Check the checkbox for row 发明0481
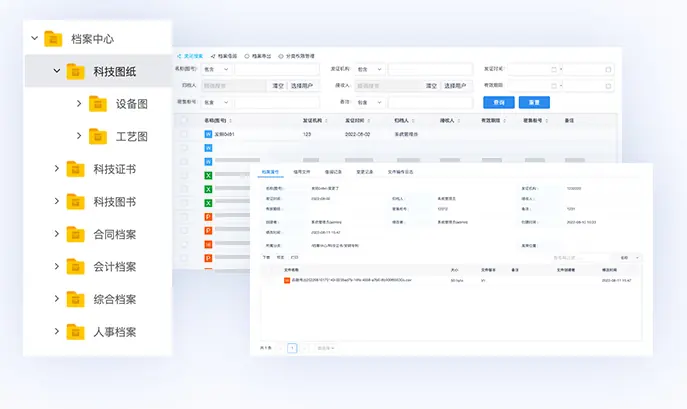The height and width of the screenshot is (409, 687). pyautogui.click(x=184, y=134)
